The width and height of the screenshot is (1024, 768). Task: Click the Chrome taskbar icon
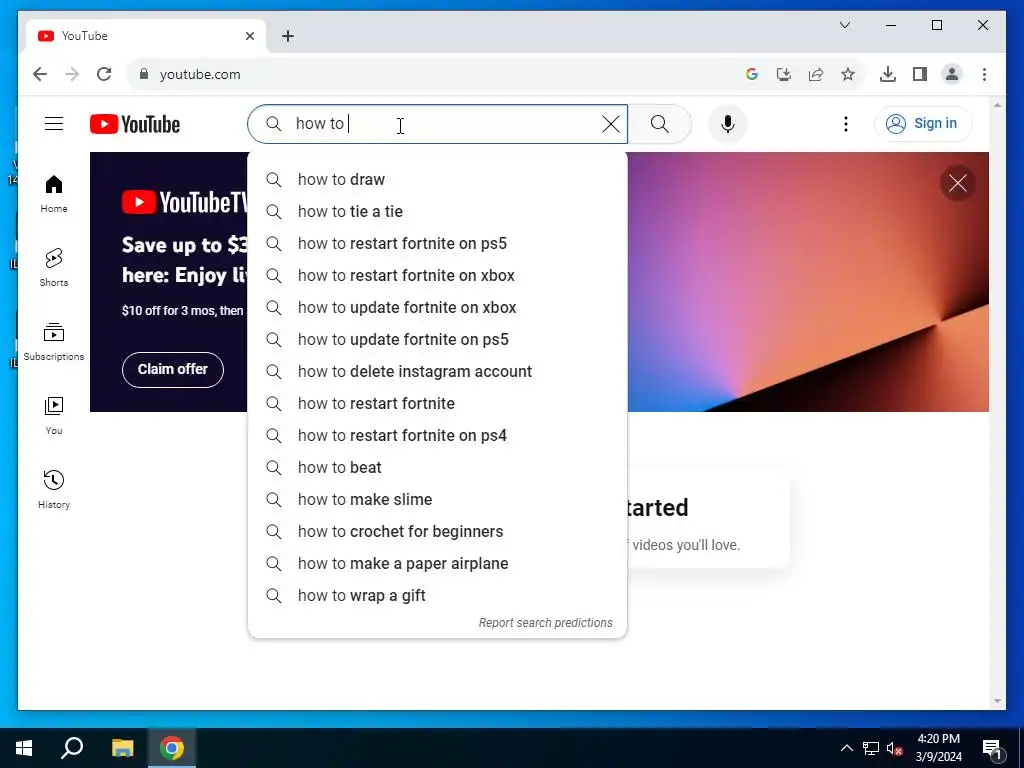click(172, 748)
